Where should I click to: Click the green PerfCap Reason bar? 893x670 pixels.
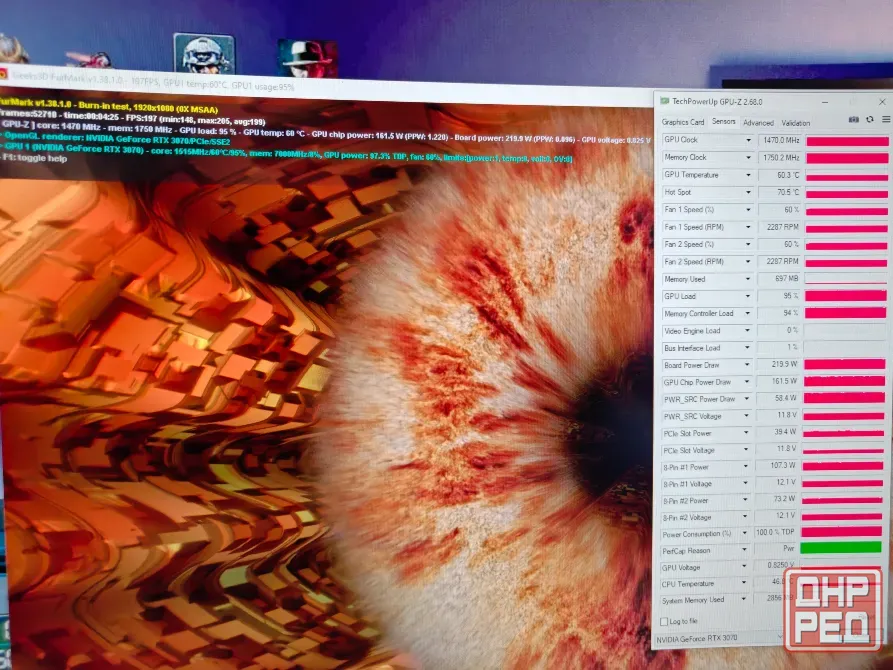click(841, 548)
